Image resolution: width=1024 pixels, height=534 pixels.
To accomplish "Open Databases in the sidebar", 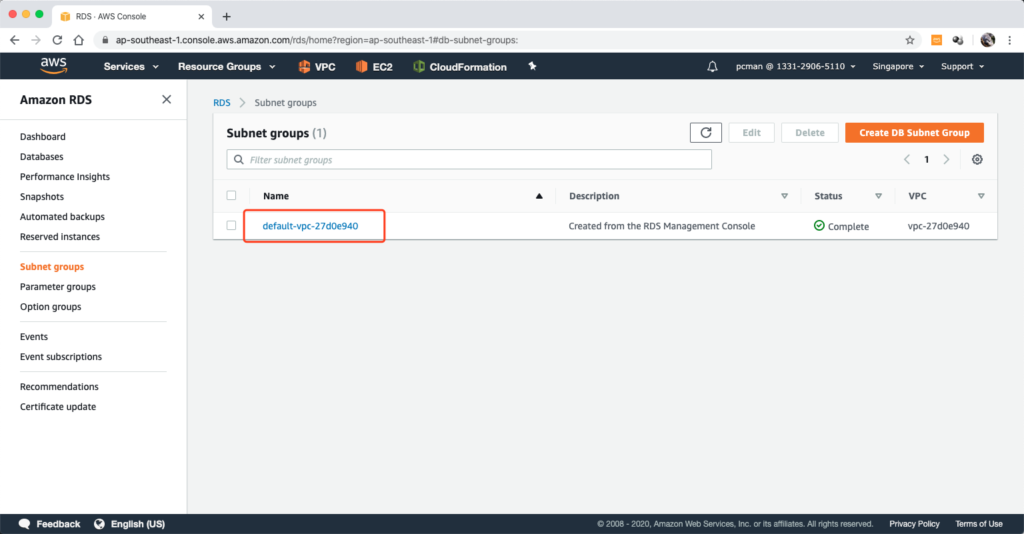I will [41, 157].
